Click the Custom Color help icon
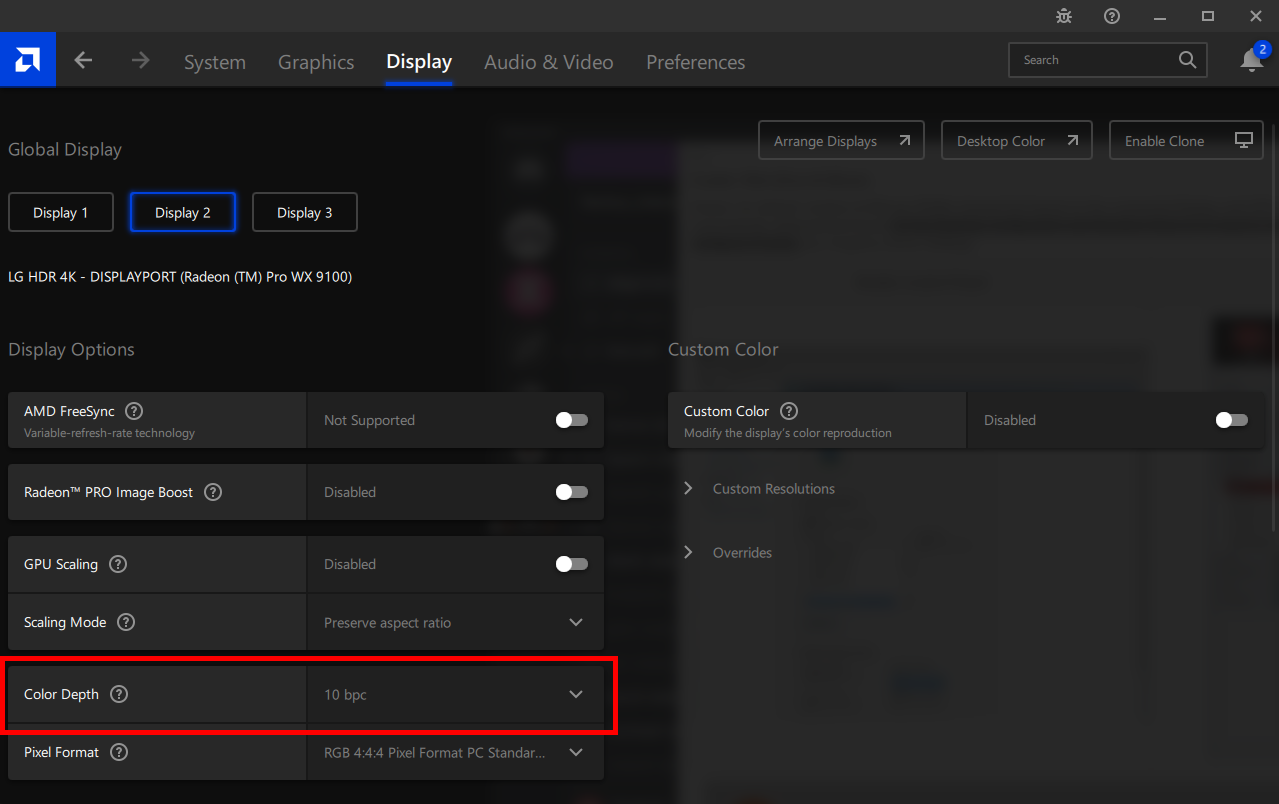The height and width of the screenshot is (804, 1279). [789, 411]
